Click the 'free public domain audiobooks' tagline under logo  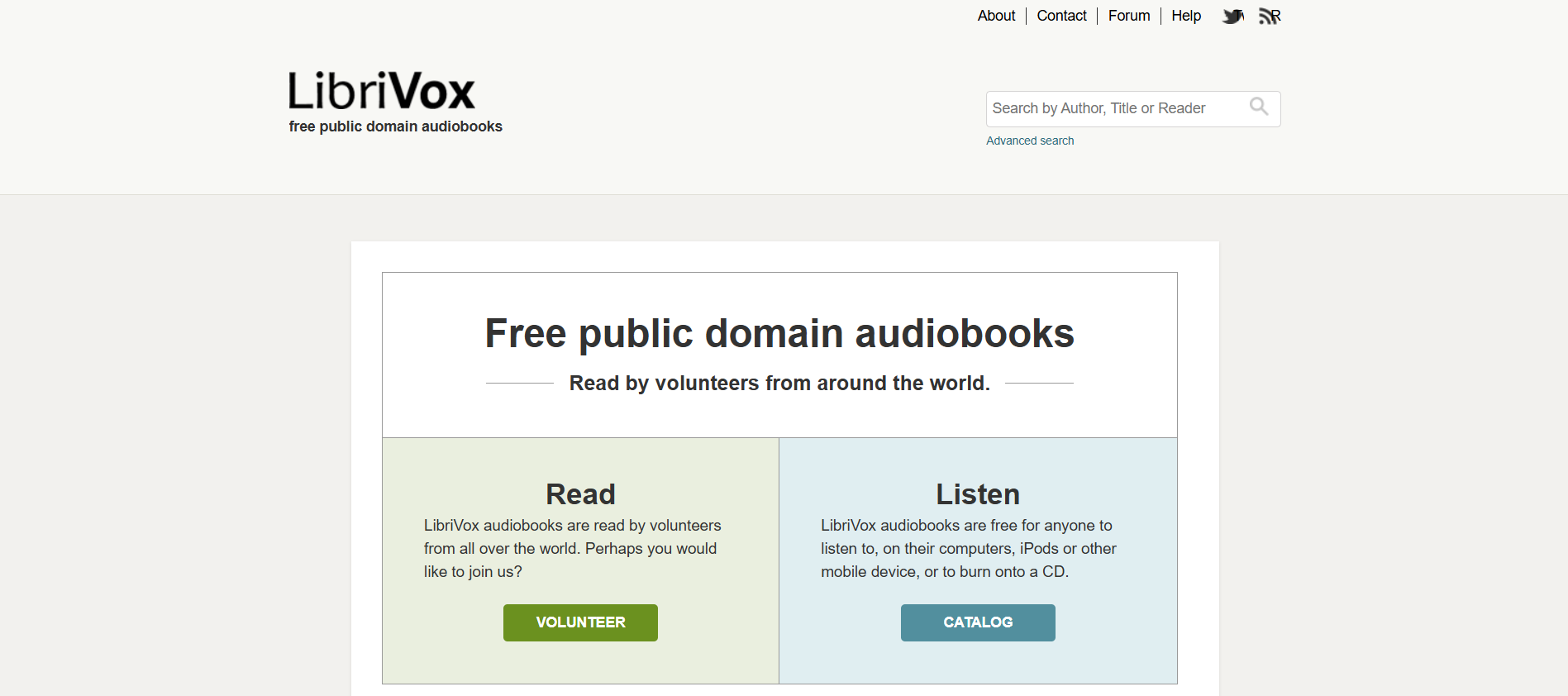pyautogui.click(x=395, y=126)
